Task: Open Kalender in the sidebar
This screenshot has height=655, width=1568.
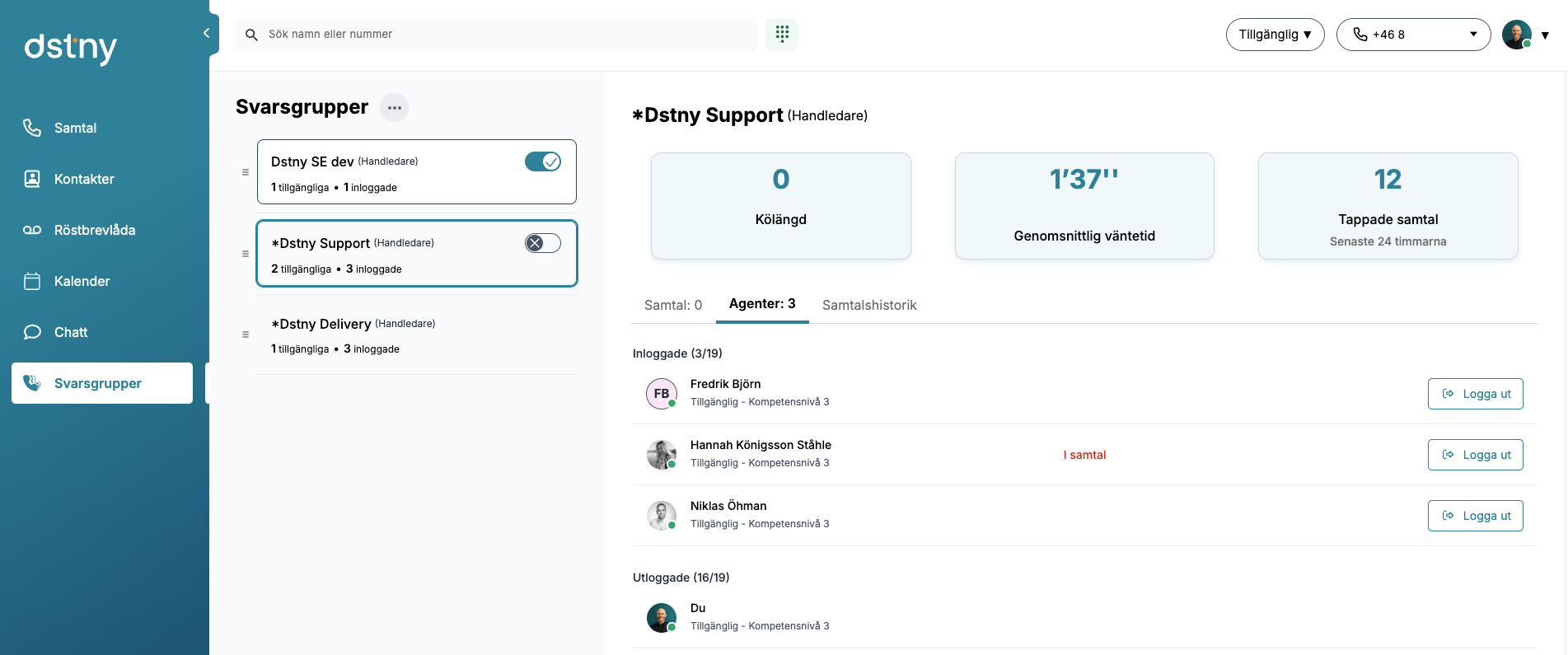Action: coord(82,281)
